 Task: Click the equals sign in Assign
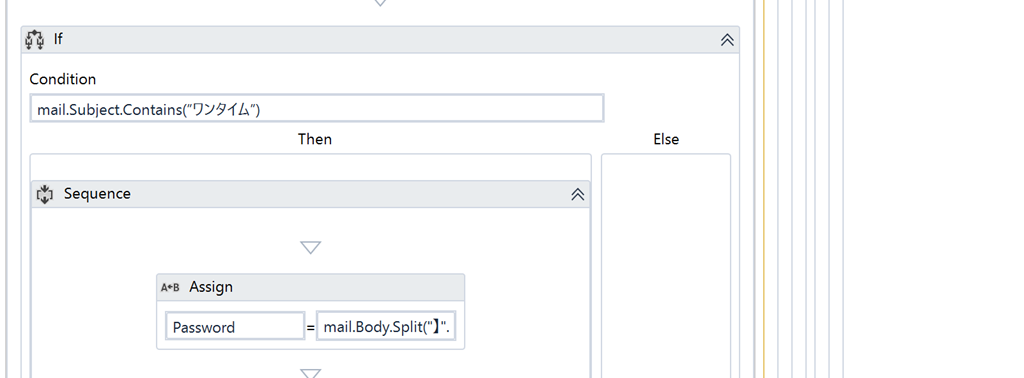pyautogui.click(x=310, y=327)
